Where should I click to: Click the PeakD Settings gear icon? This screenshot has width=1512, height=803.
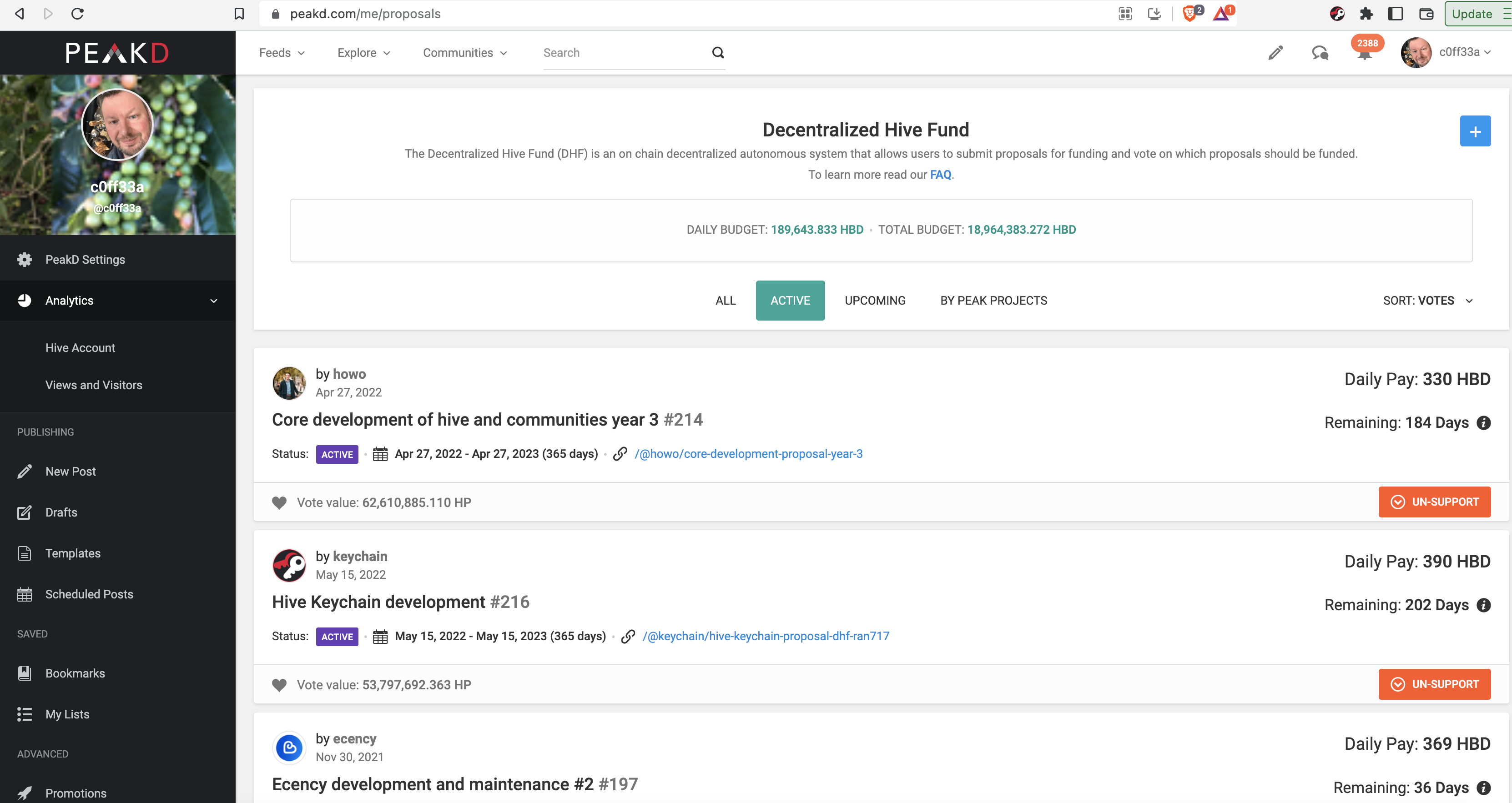click(x=25, y=259)
